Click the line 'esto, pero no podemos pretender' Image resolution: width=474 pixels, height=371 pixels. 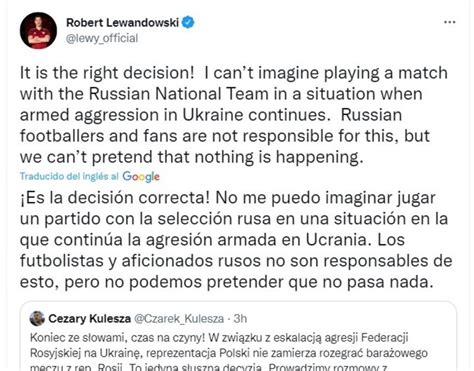tap(227, 282)
